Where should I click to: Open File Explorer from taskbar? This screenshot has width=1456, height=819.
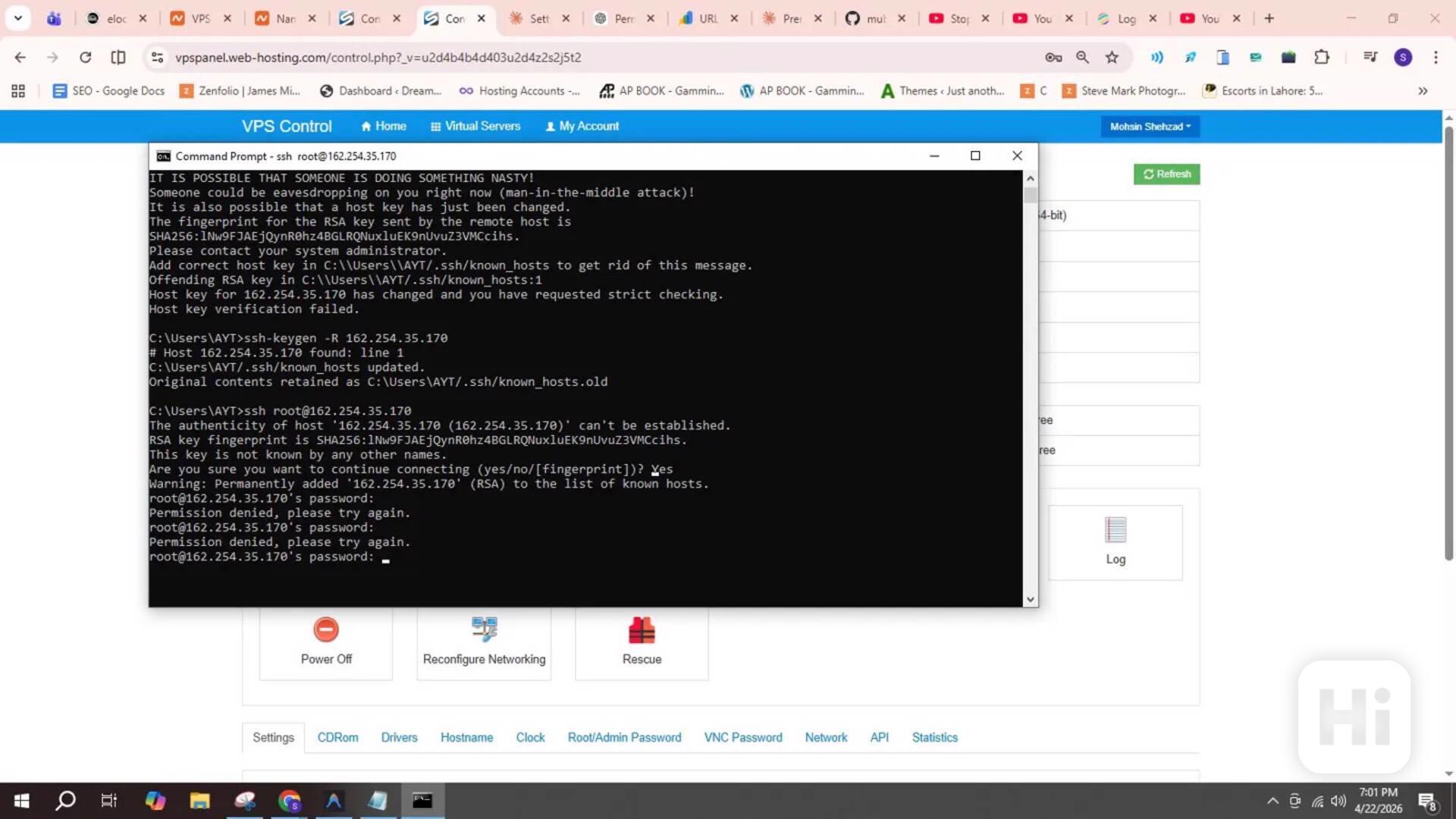[x=199, y=801]
